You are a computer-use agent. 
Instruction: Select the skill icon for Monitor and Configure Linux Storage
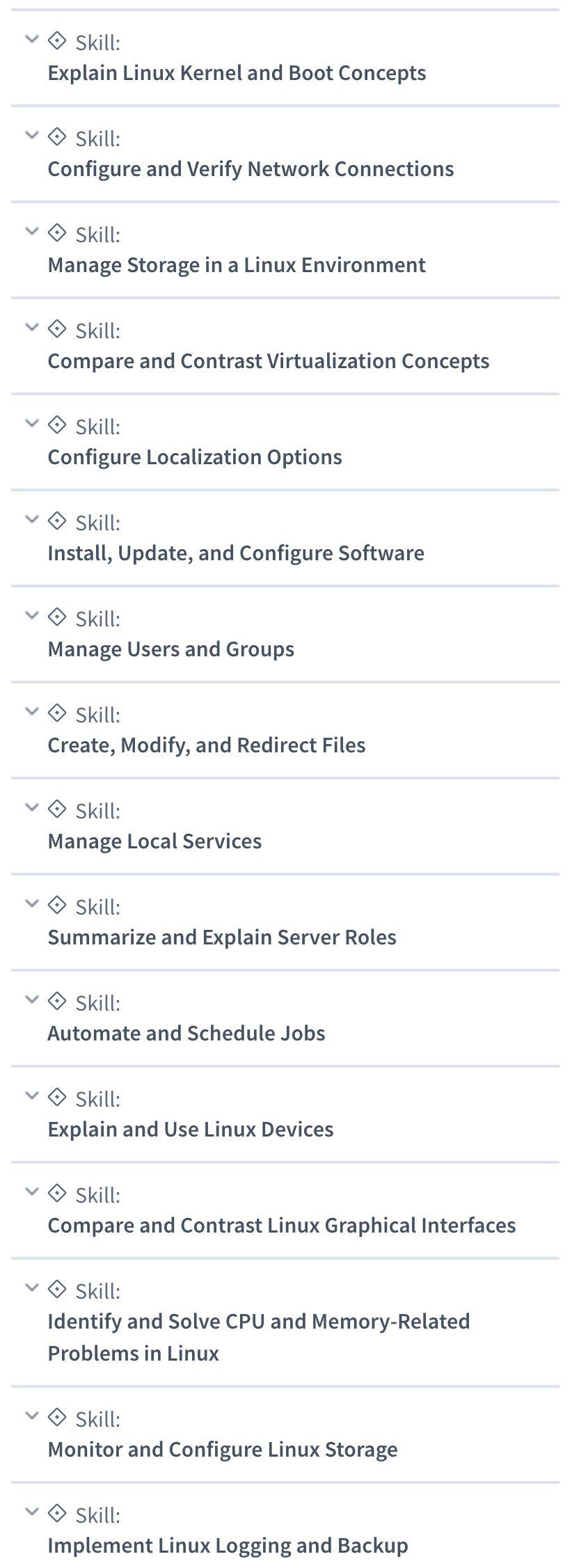57,1417
